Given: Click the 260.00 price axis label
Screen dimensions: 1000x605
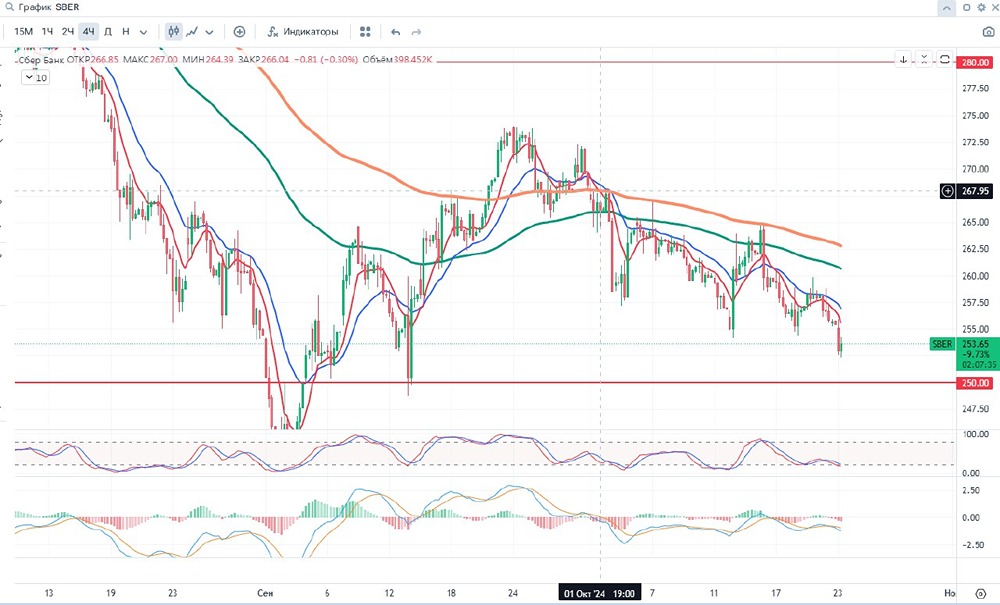Looking at the screenshot, I should tap(976, 276).
